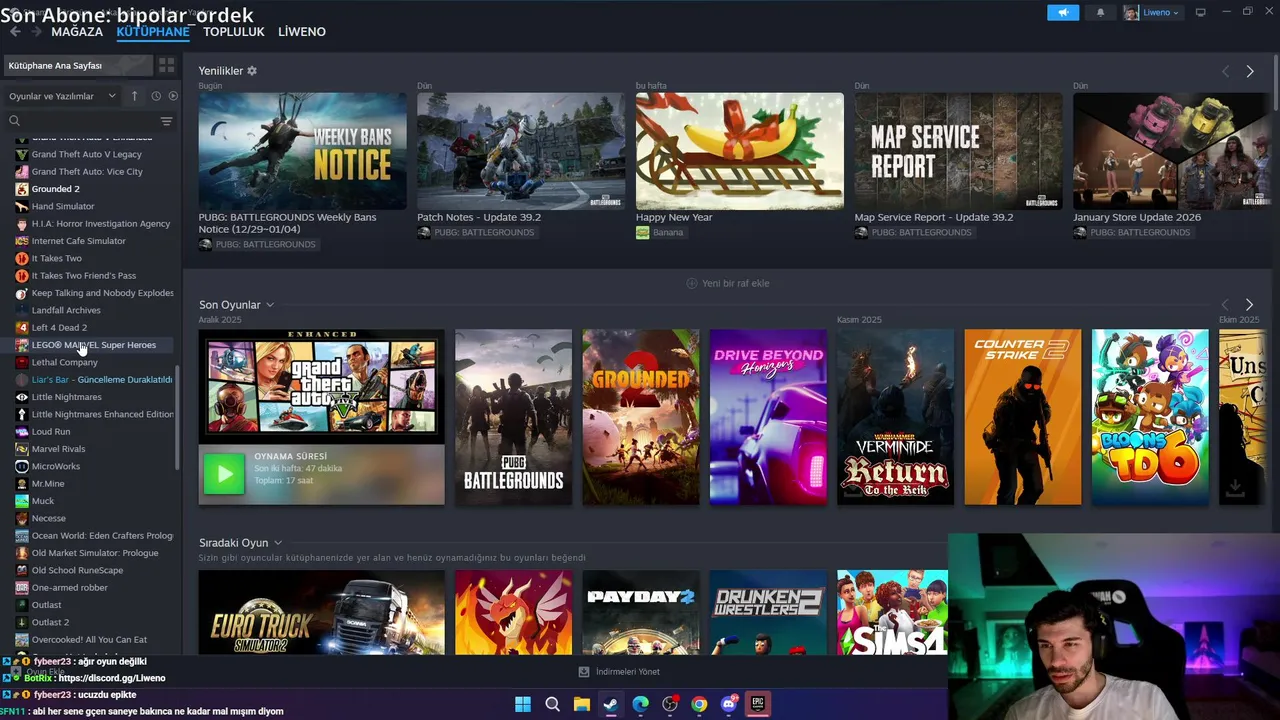Open Grounded 2 recent game cover
1280x720 pixels.
pos(641,417)
